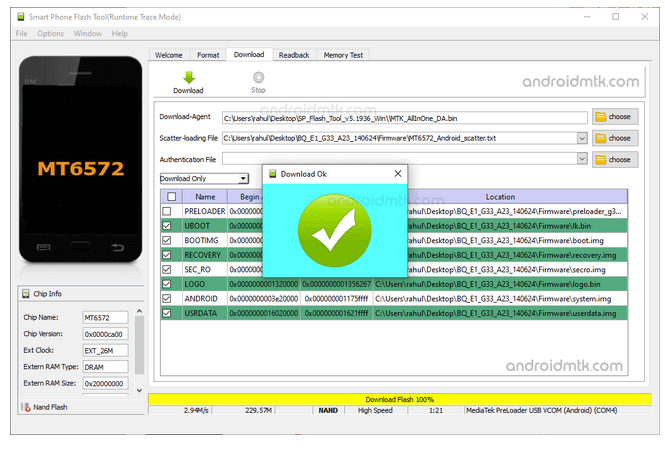
Task: Click the Chip Name field MT6572
Action: [x=105, y=318]
